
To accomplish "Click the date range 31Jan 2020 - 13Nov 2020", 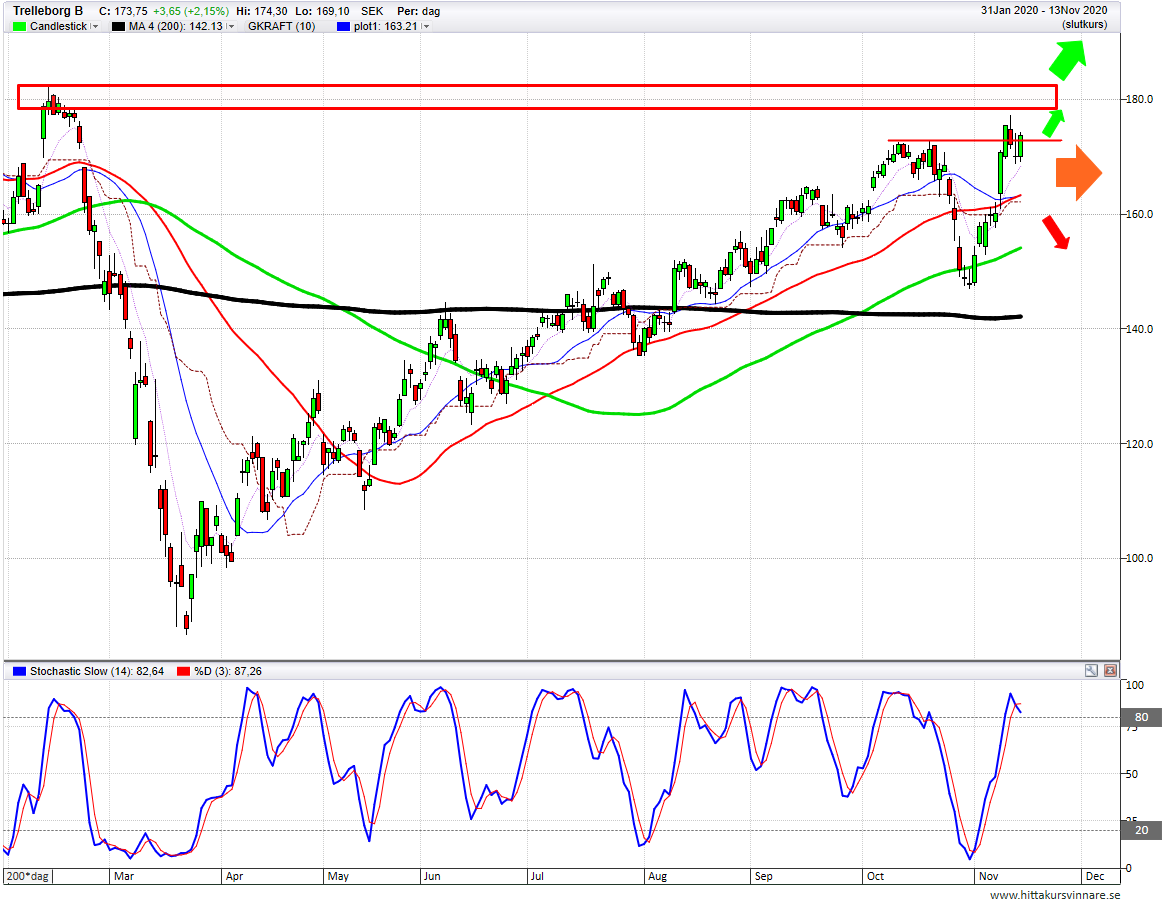I will (x=1044, y=10).
